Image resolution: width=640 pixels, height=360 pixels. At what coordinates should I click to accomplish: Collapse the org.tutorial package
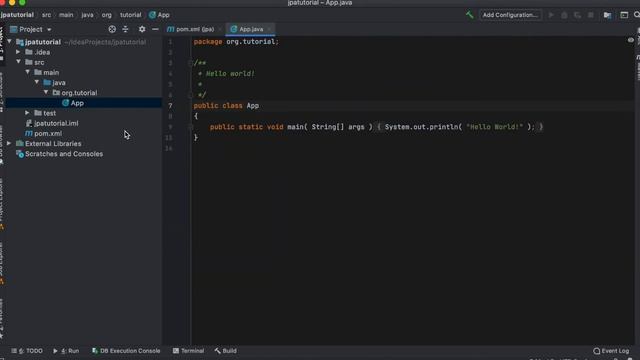46,93
